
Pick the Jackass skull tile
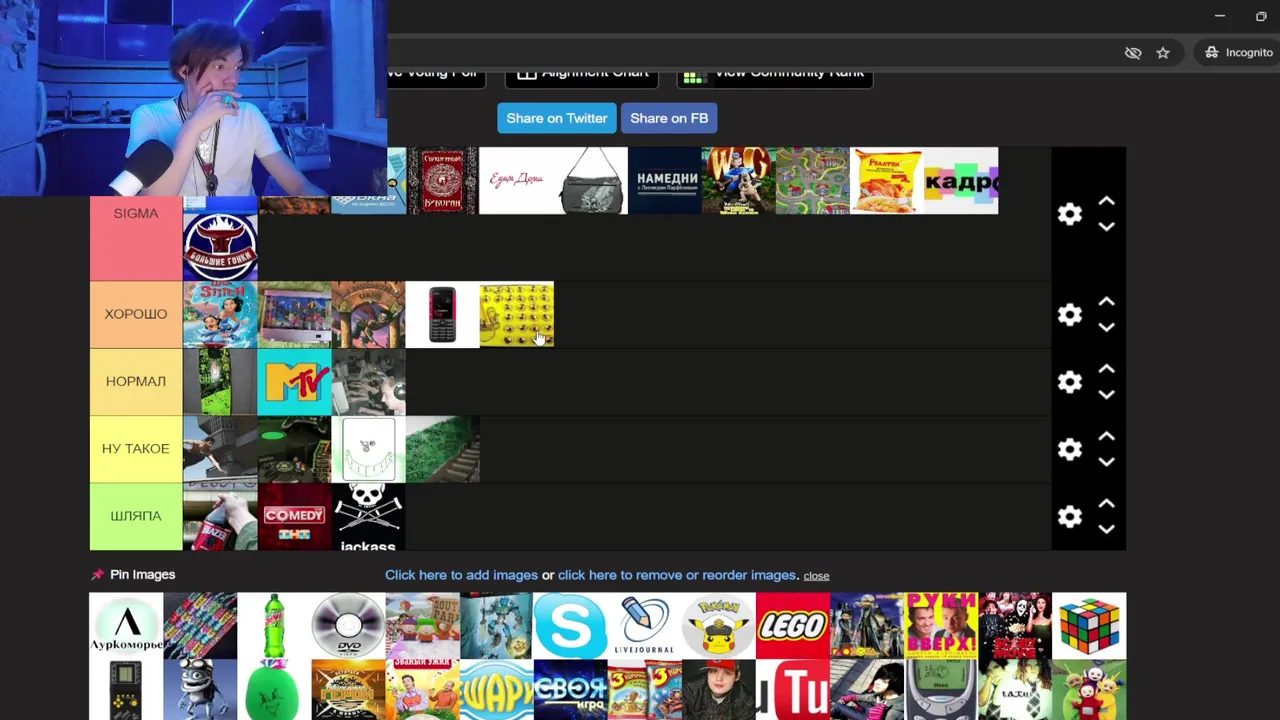pos(368,516)
